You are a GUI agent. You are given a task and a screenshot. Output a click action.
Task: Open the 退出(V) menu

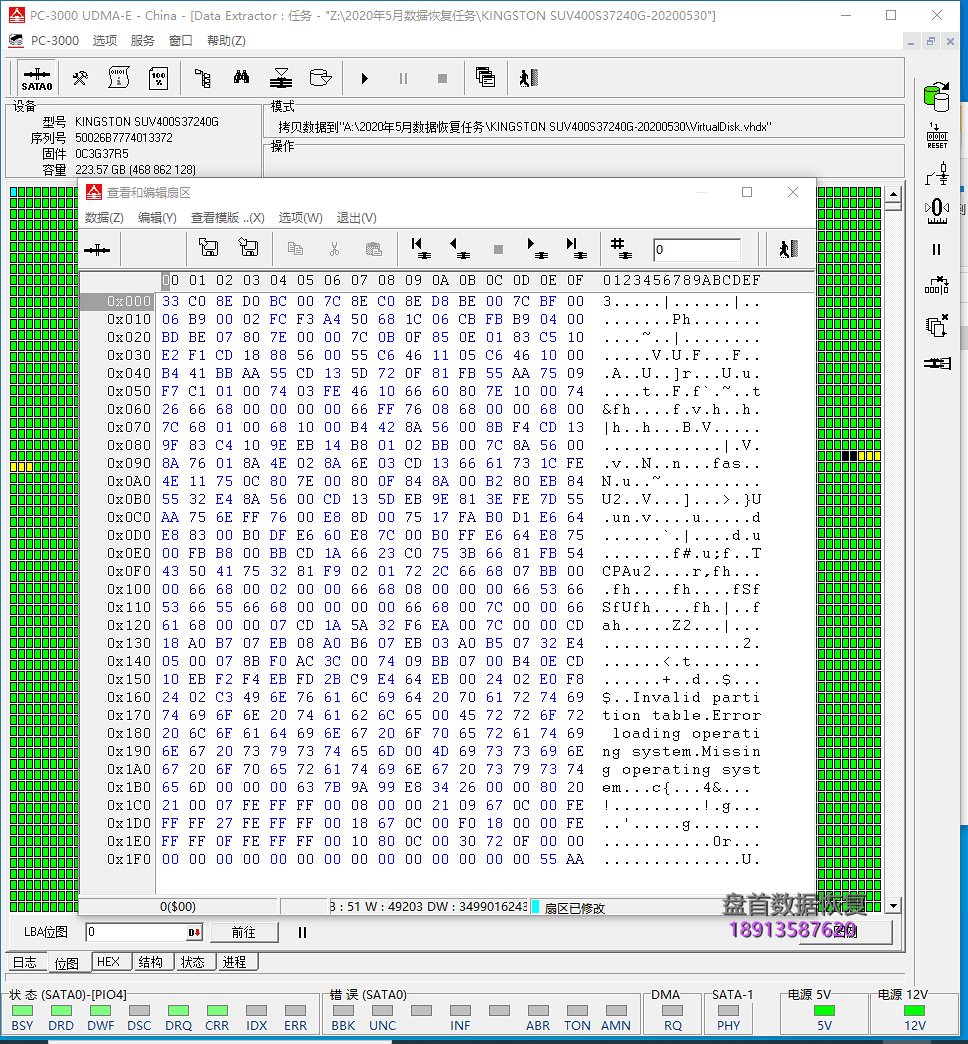tap(356, 218)
